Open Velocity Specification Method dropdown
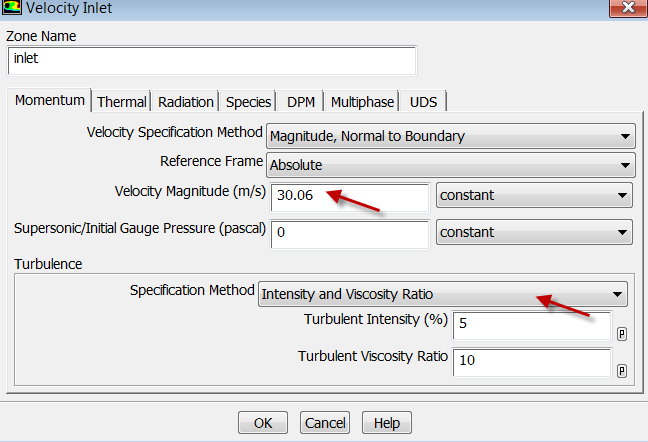 pyautogui.click(x=450, y=136)
